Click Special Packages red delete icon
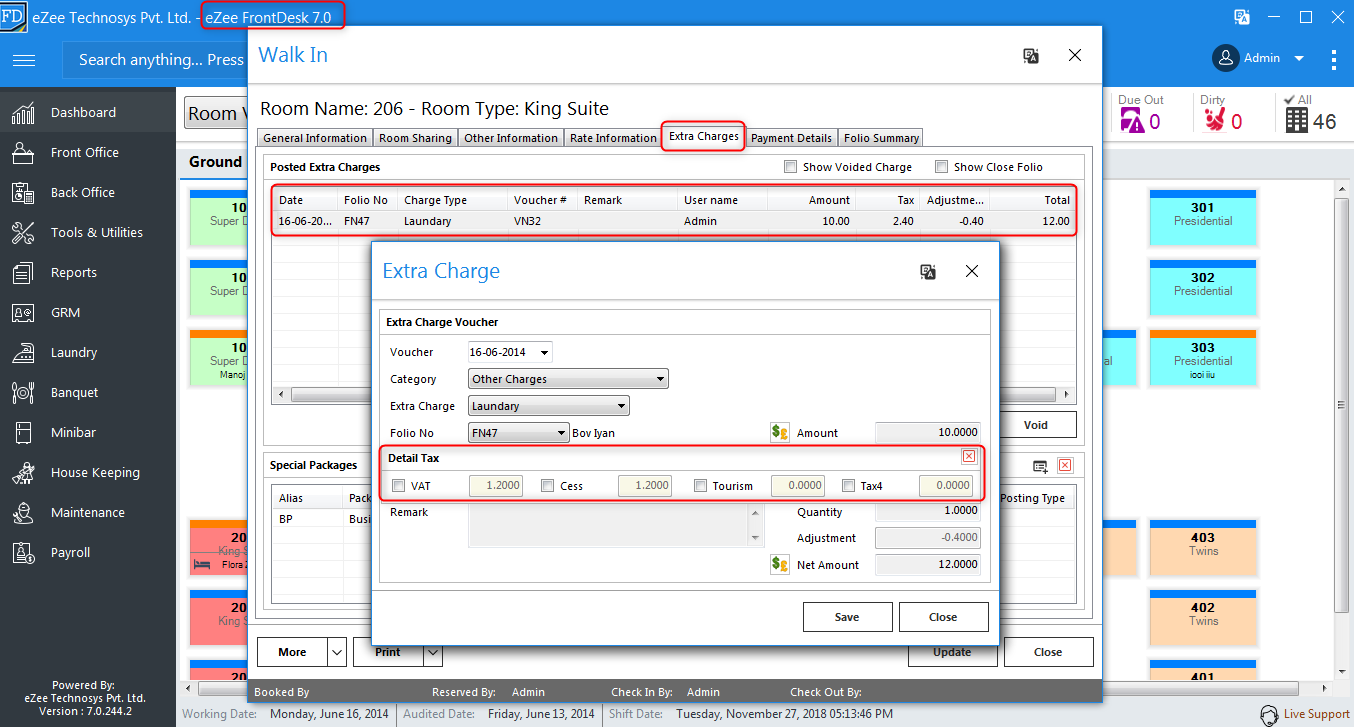Viewport: 1354px width, 727px height. 1065,466
